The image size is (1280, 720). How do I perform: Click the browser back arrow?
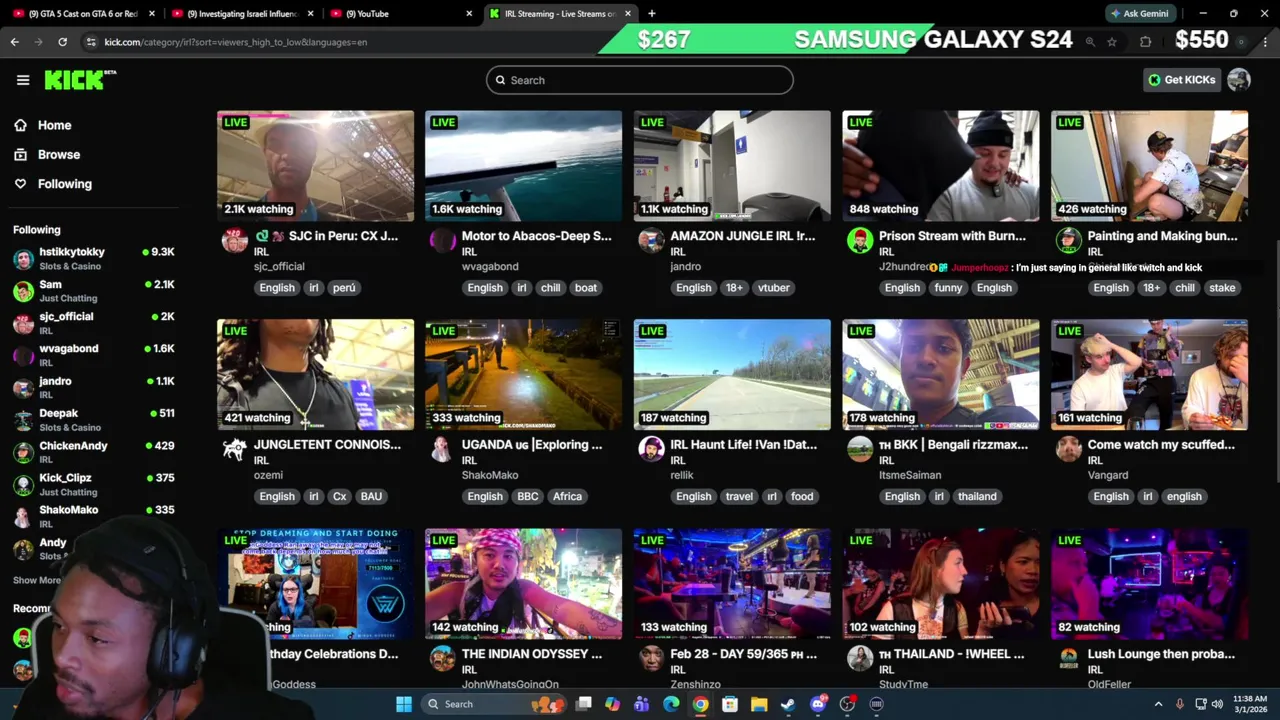coord(14,42)
